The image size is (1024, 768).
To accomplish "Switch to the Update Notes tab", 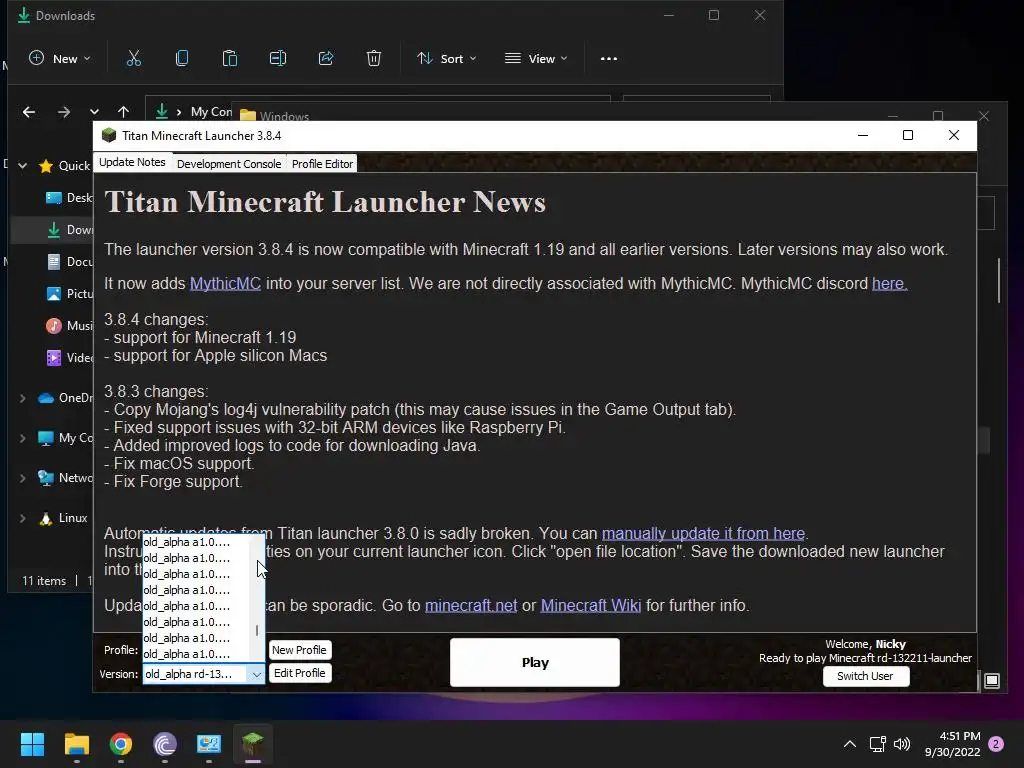I will tap(132, 162).
